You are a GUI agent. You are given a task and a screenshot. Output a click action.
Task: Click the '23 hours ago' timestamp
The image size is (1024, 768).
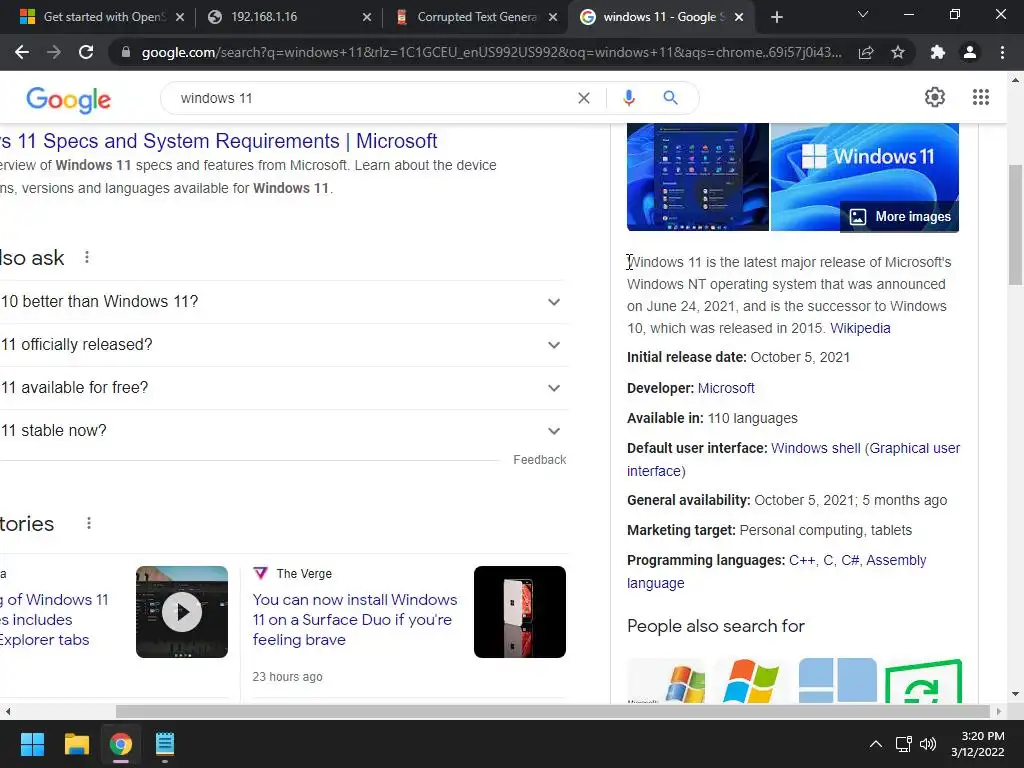tap(287, 677)
